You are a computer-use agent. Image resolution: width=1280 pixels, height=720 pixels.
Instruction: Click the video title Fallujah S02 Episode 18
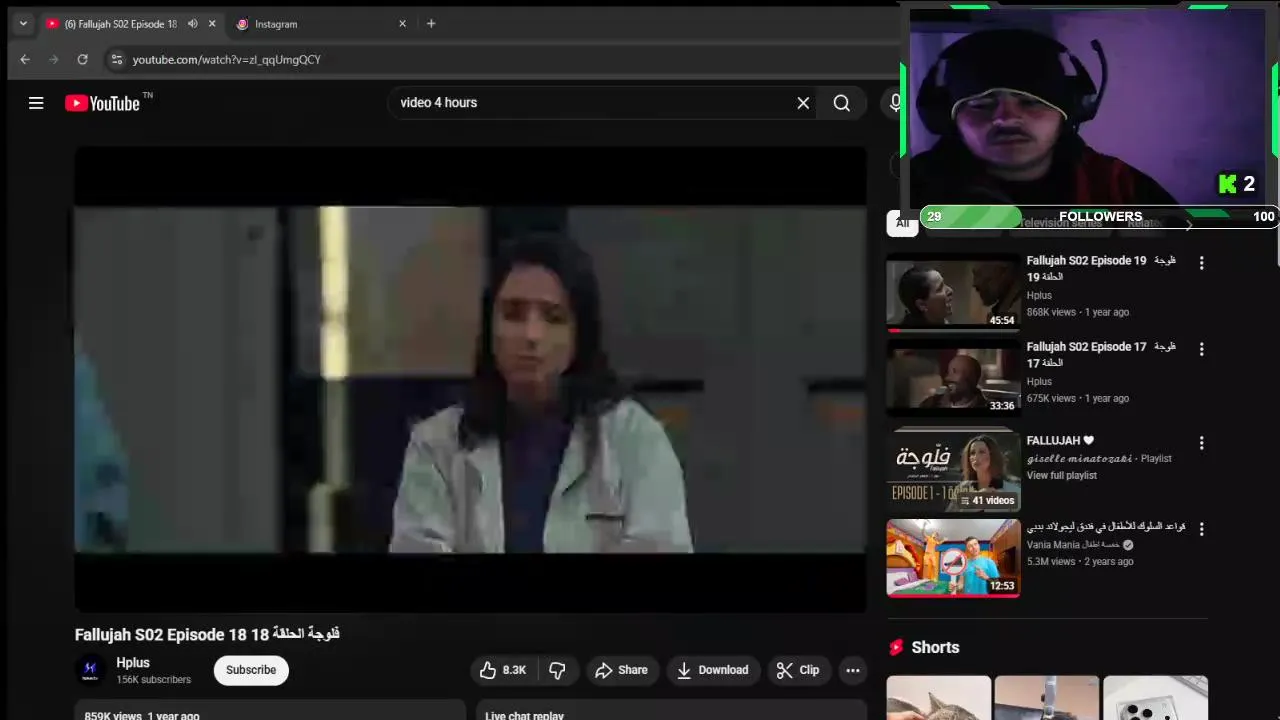(x=208, y=634)
